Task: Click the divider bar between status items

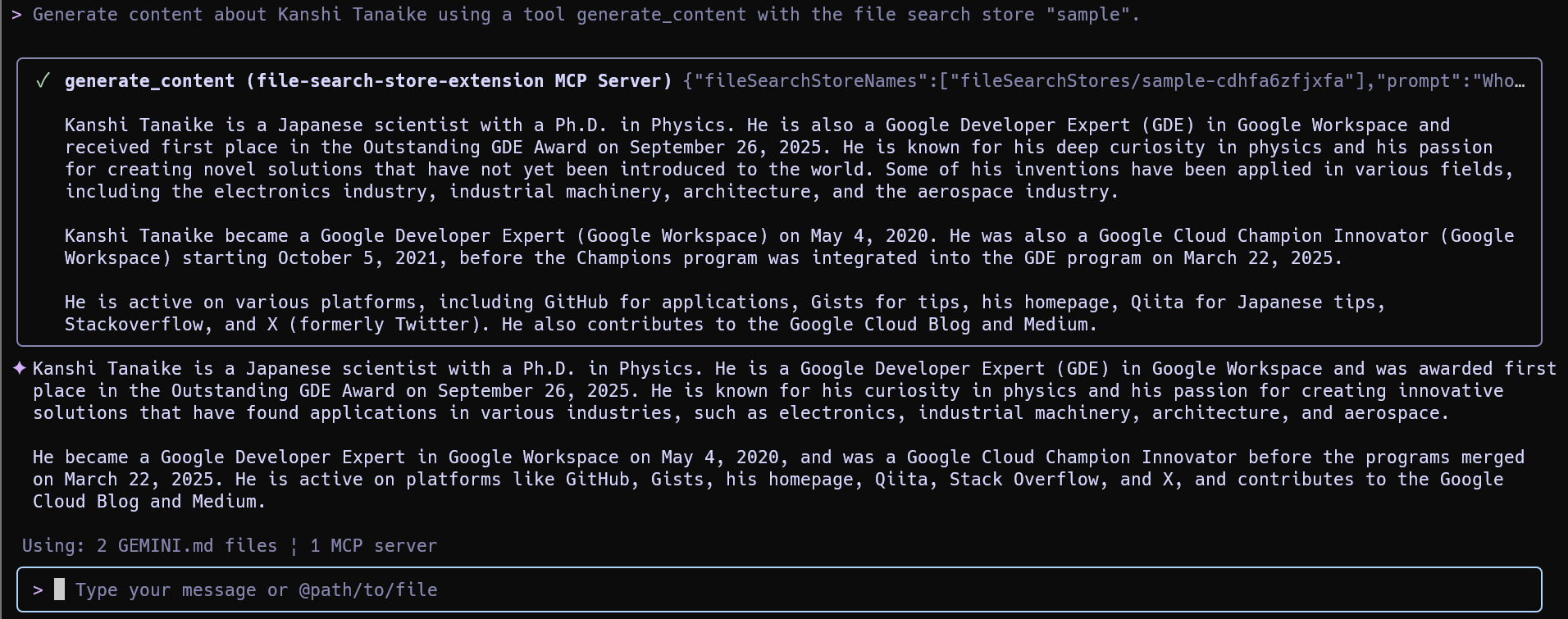Action: (294, 546)
